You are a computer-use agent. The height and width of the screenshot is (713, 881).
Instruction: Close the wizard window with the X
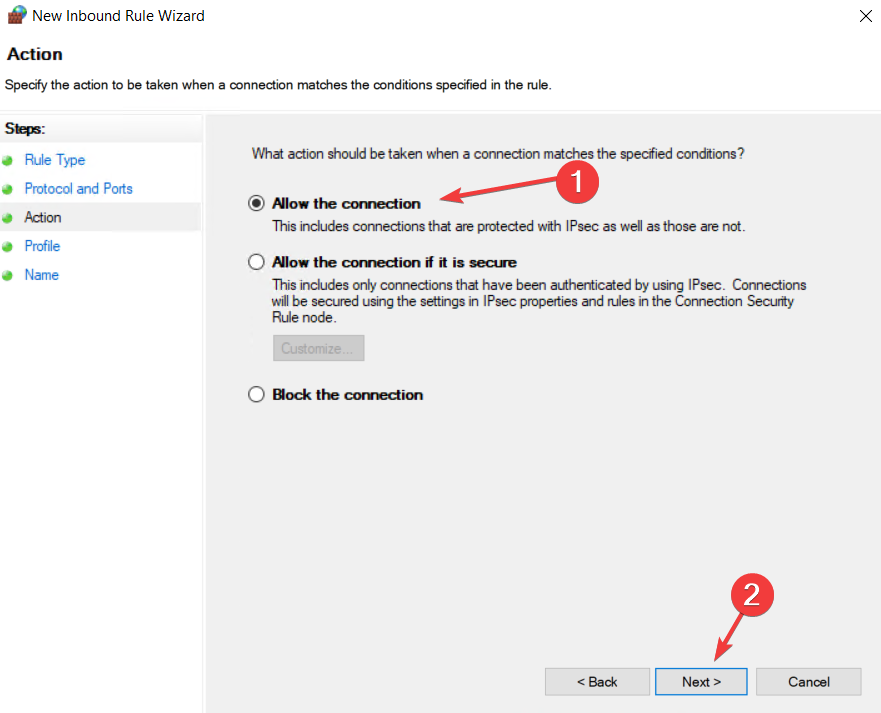[x=864, y=15]
